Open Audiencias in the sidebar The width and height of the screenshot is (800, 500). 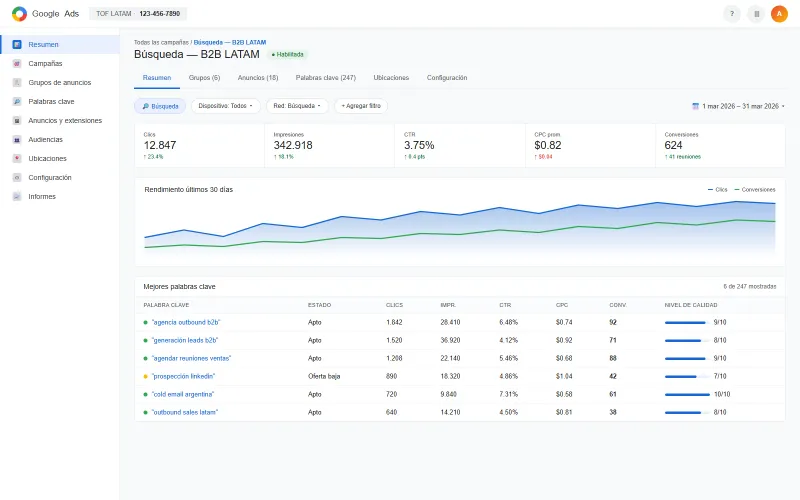[60, 139]
